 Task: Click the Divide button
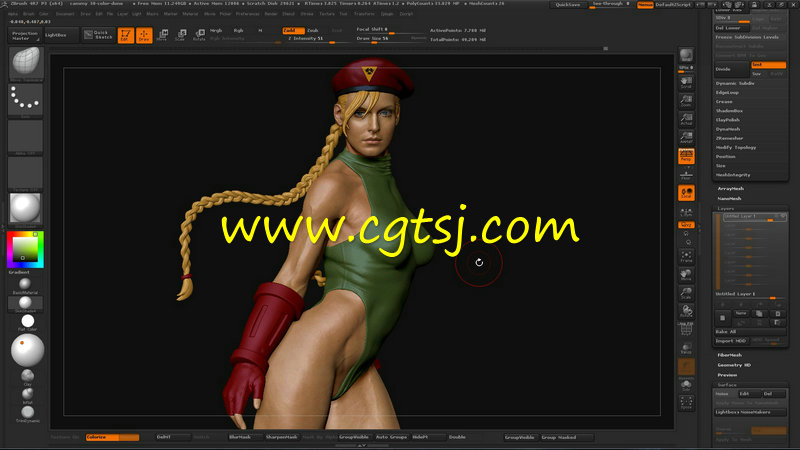click(x=732, y=69)
